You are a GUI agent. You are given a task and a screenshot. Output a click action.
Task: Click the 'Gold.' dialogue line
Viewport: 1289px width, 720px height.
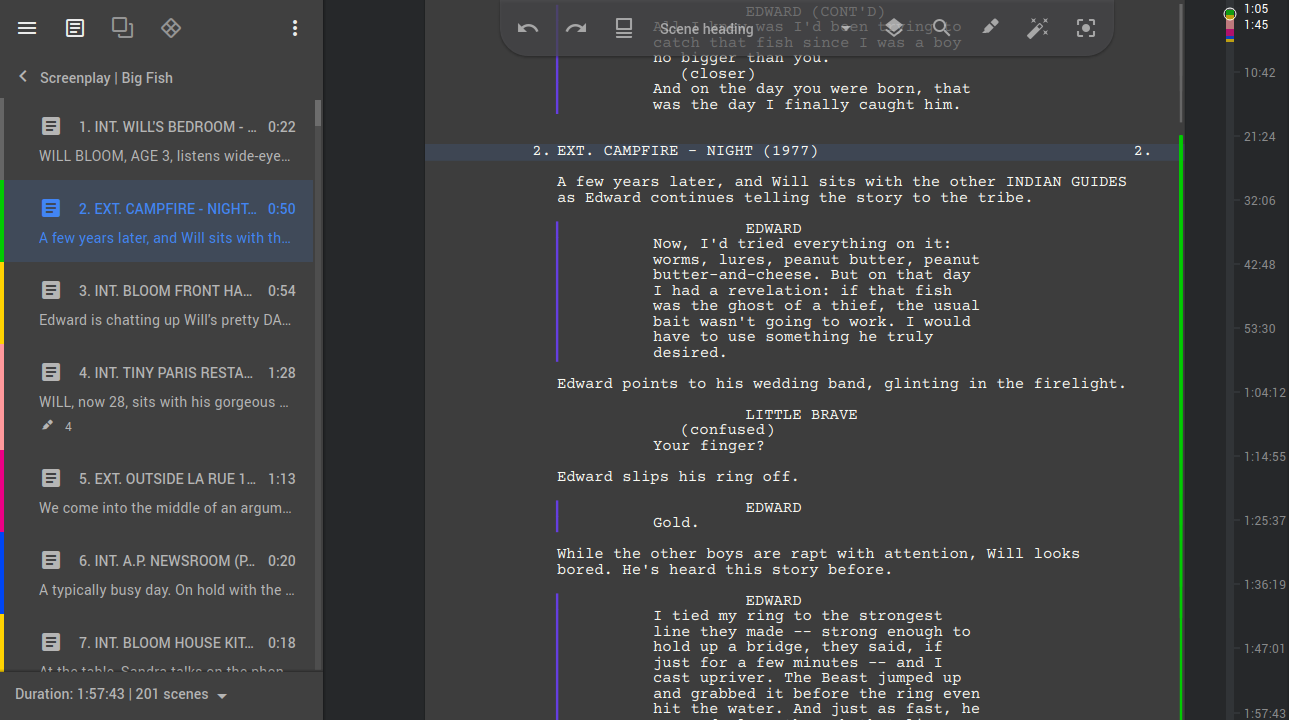676,523
